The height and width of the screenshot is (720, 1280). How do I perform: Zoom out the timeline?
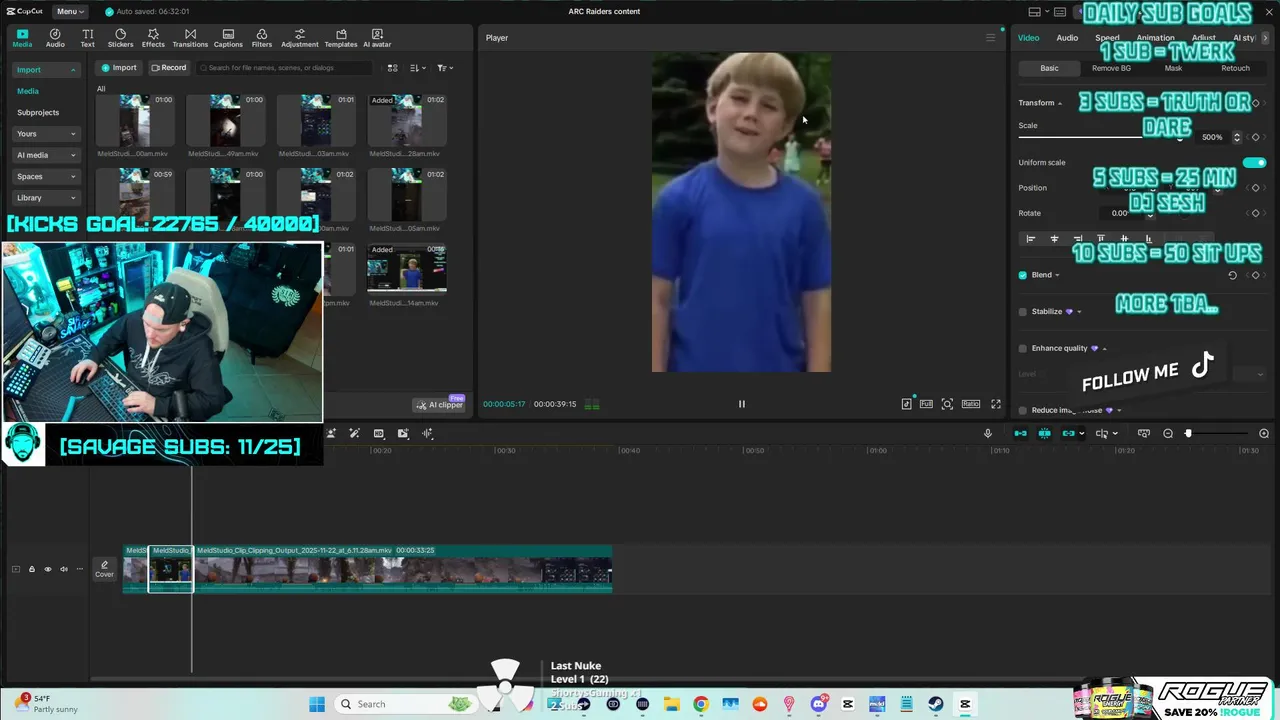tap(1168, 433)
